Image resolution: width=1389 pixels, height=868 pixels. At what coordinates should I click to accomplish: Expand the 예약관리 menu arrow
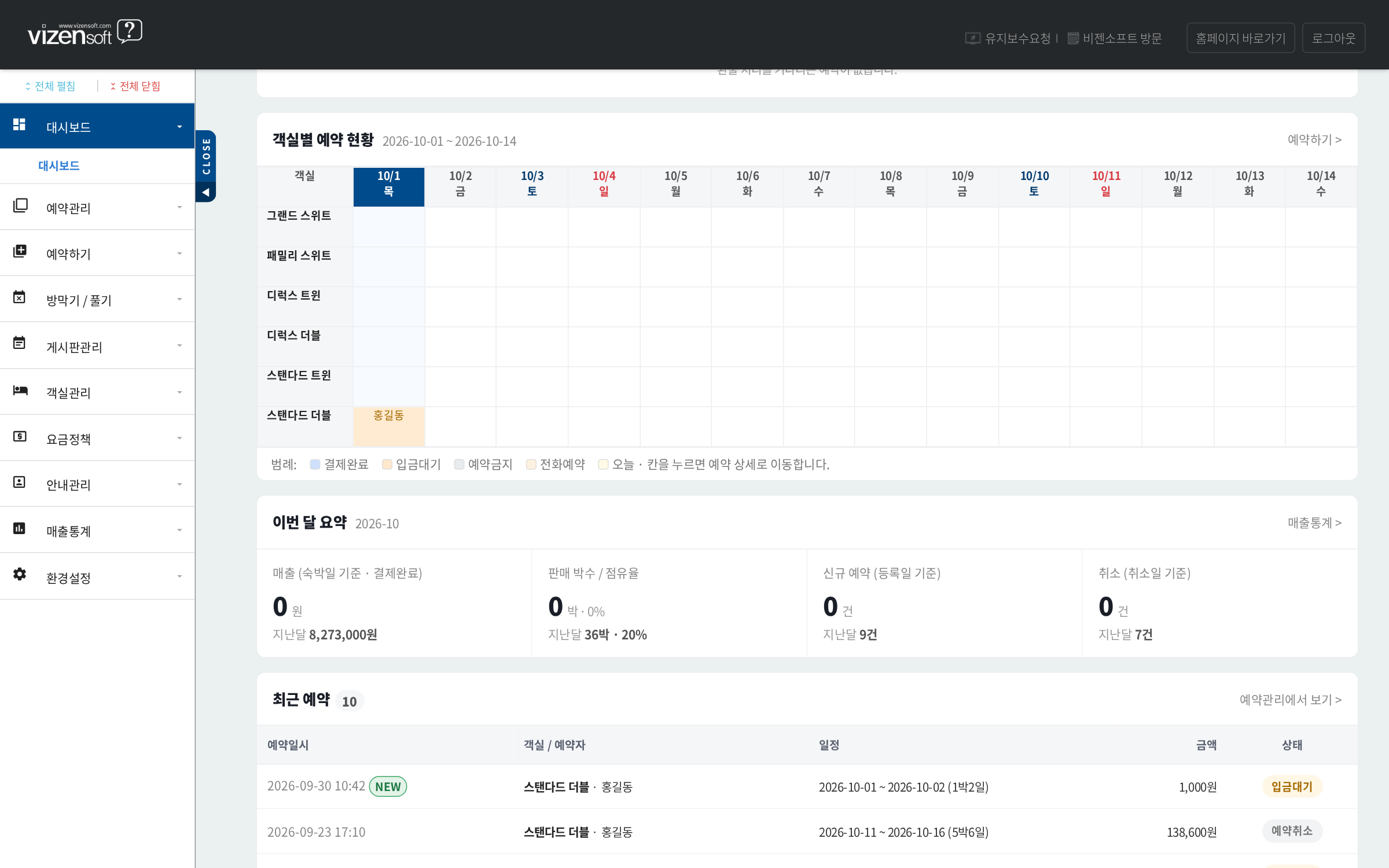point(179,207)
